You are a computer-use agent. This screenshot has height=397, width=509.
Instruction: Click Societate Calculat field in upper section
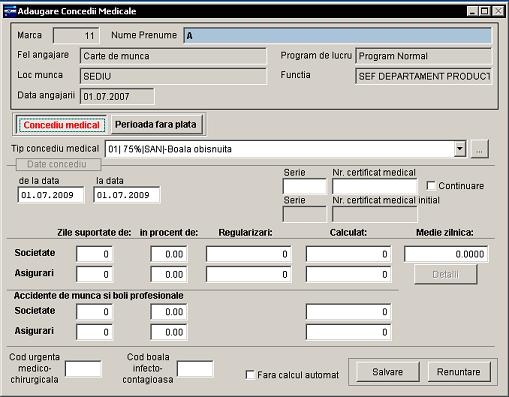(349, 254)
